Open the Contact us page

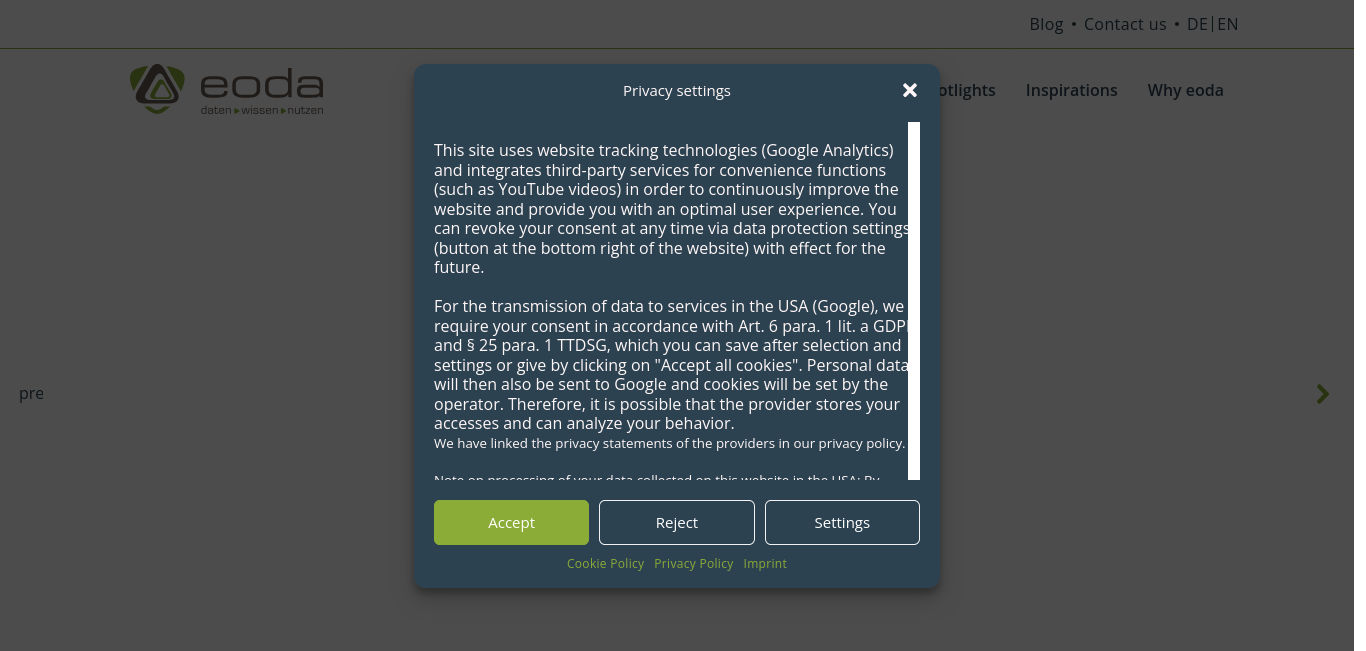tap(1125, 24)
